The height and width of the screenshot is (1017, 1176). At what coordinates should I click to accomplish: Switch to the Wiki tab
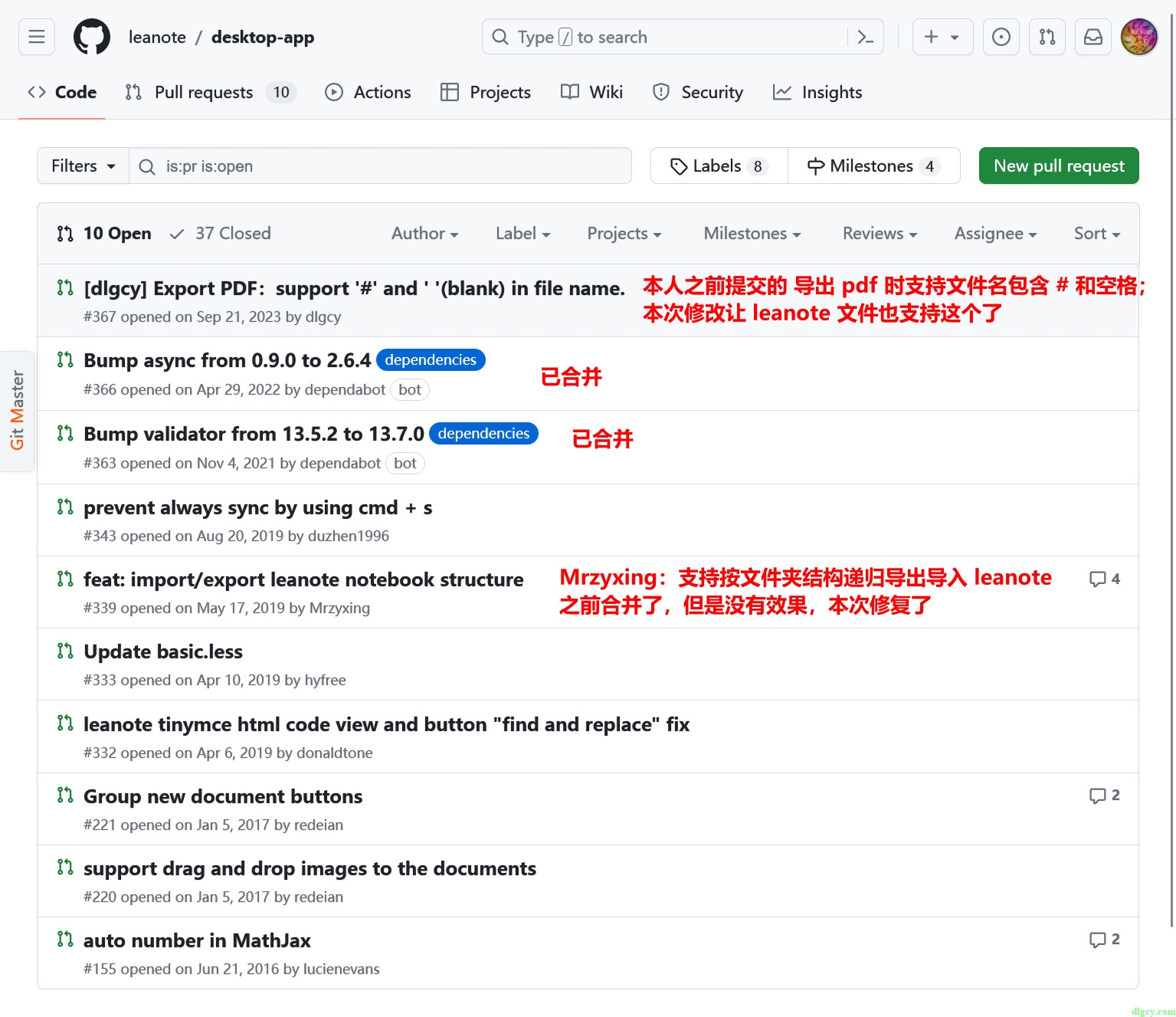(x=591, y=92)
